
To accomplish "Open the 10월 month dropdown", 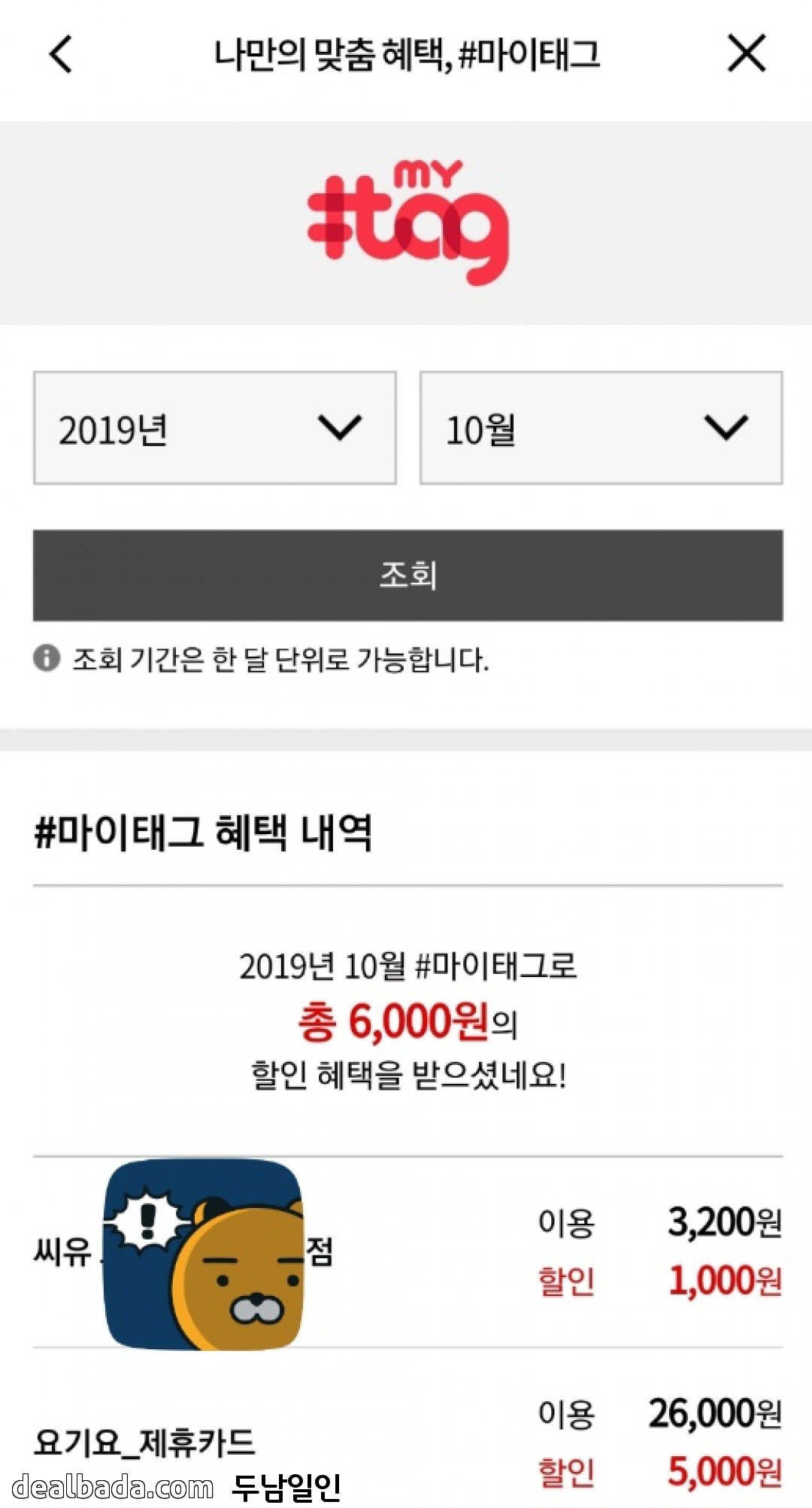I will [601, 427].
